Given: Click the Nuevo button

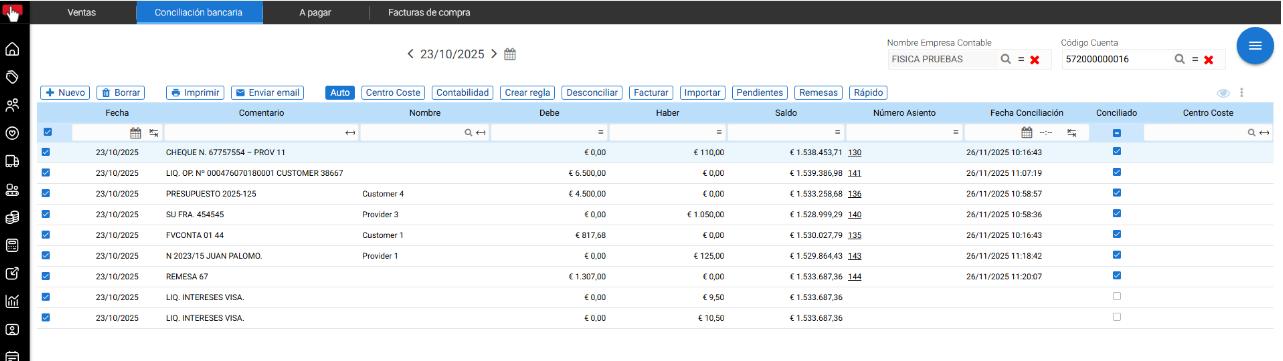Looking at the screenshot, I should (x=65, y=93).
